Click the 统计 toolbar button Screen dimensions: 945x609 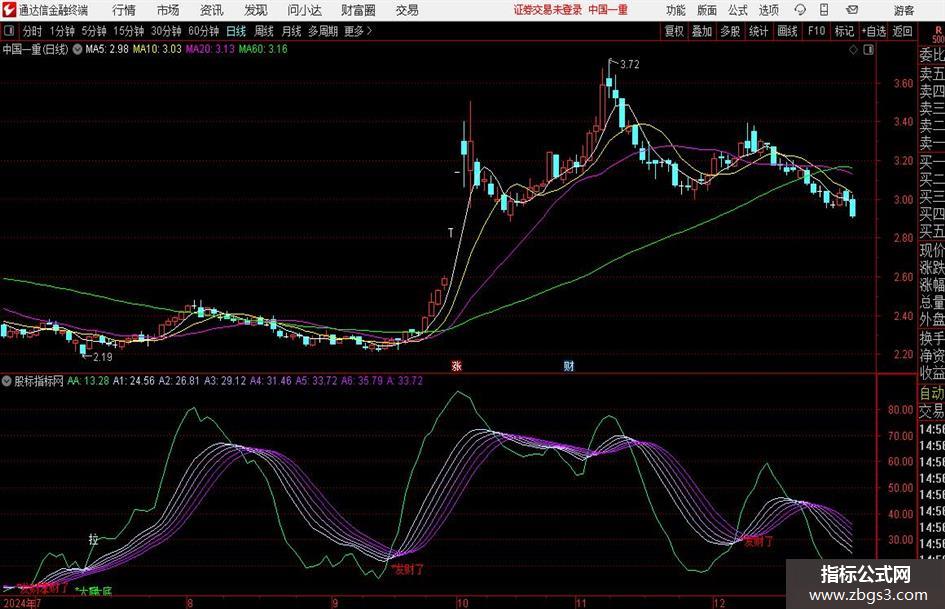pos(758,31)
